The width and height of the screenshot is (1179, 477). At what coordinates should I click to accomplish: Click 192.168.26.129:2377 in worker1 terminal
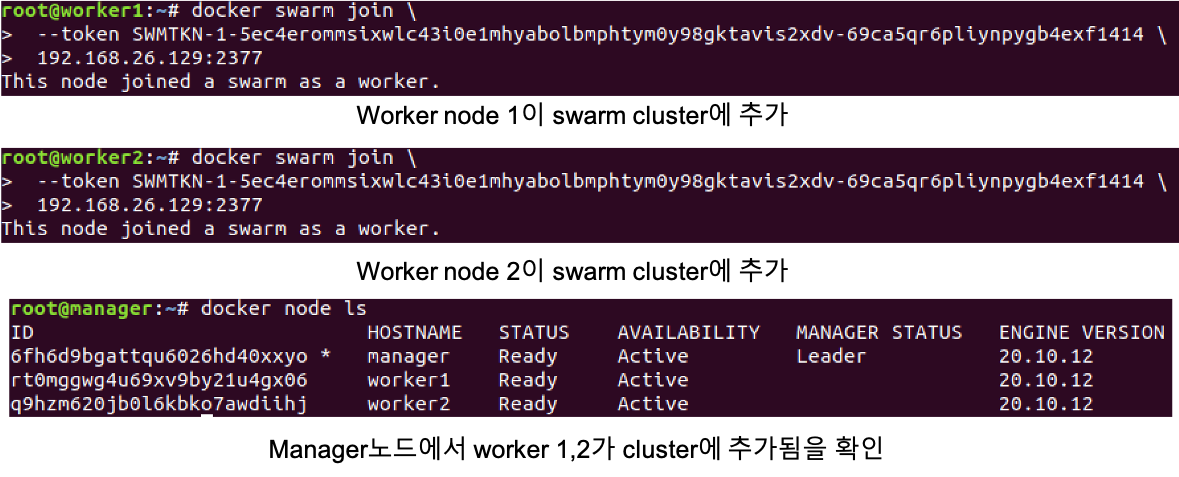coord(150,58)
